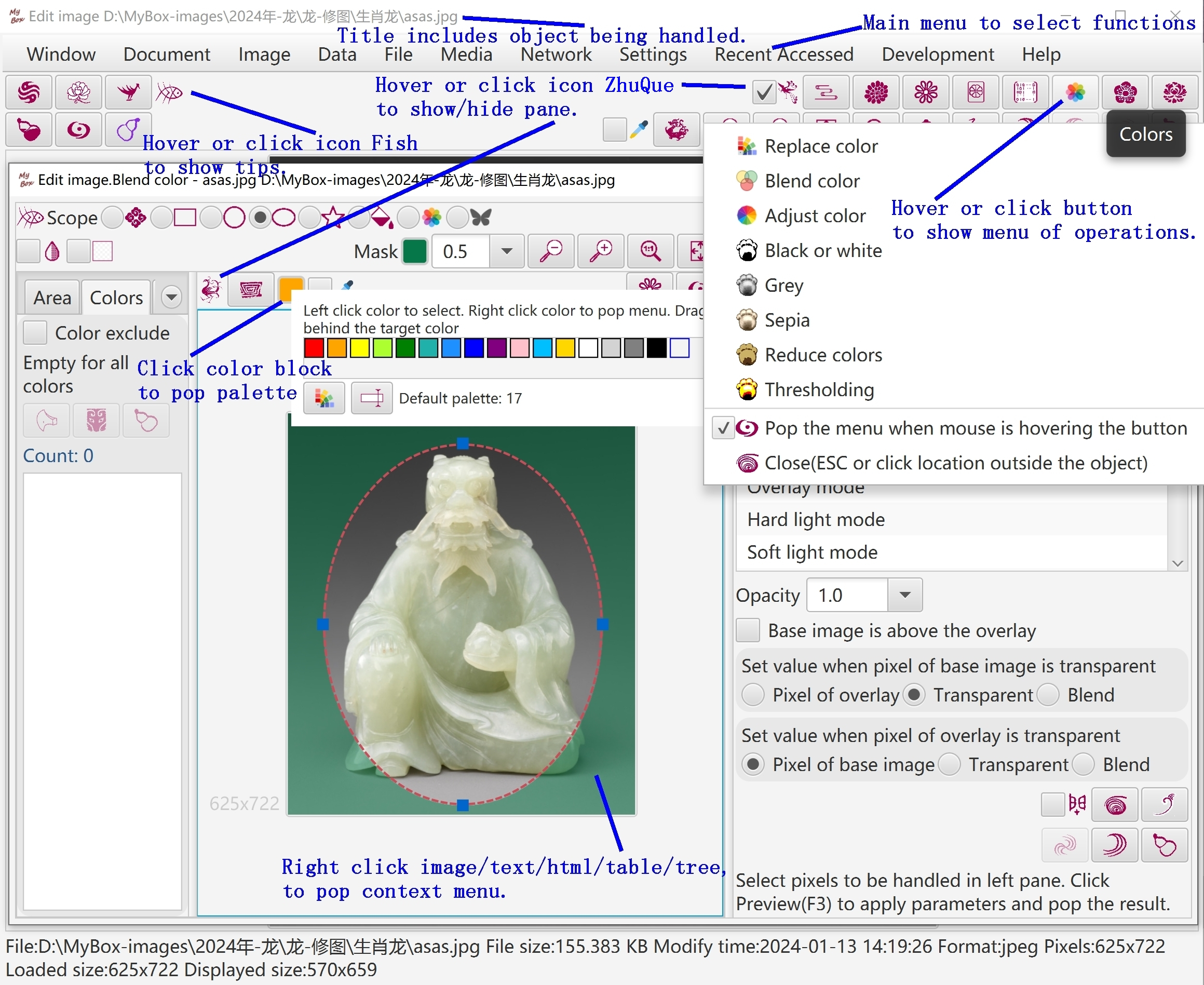This screenshot has height=985, width=1204.
Task: Enable the Color exclude checkbox
Action: (x=35, y=333)
